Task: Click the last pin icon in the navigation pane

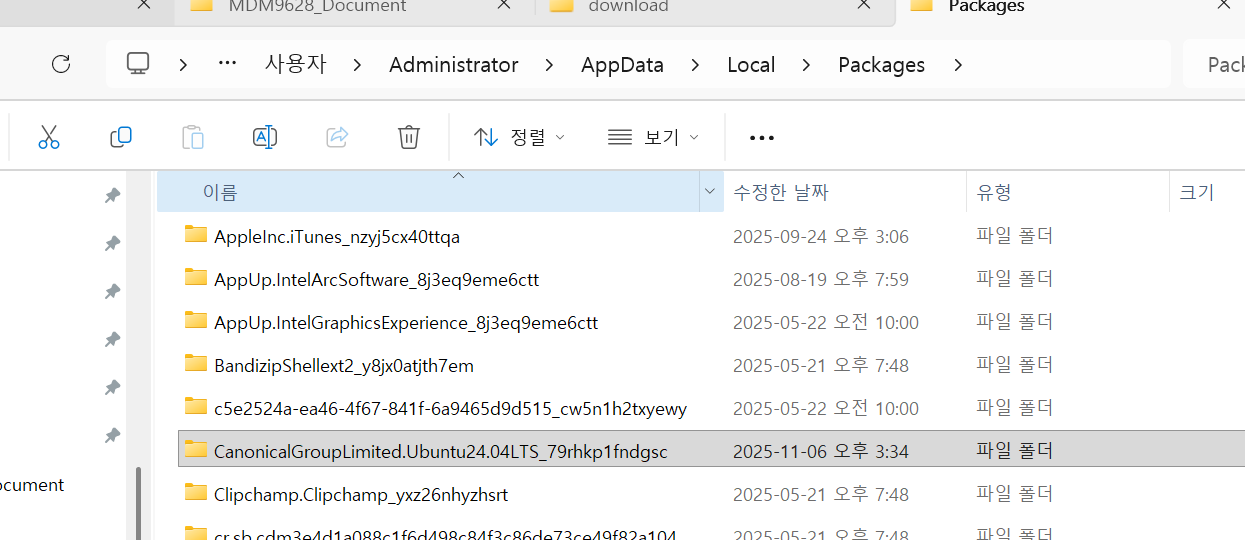Action: pyautogui.click(x=113, y=436)
